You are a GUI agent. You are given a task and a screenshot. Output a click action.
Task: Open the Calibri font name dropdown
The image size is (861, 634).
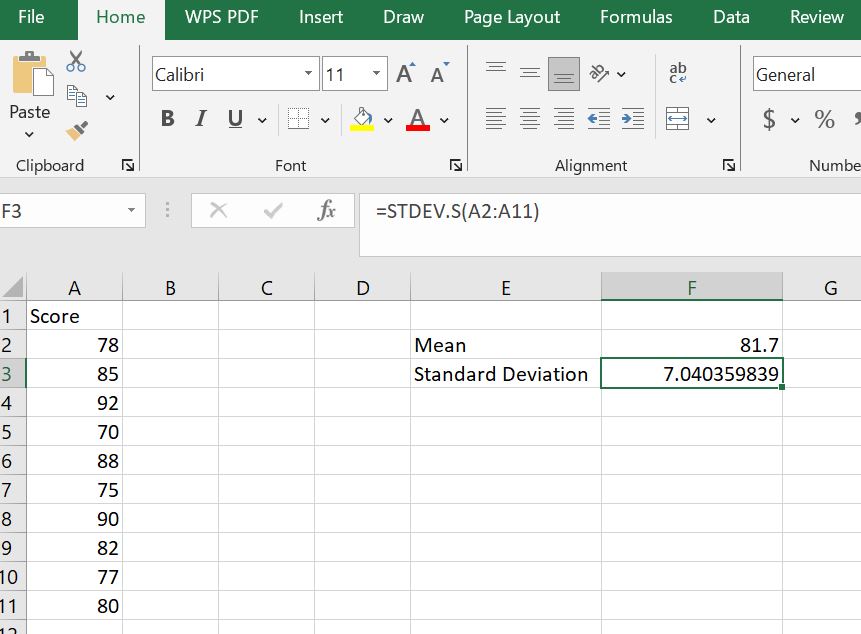point(307,73)
